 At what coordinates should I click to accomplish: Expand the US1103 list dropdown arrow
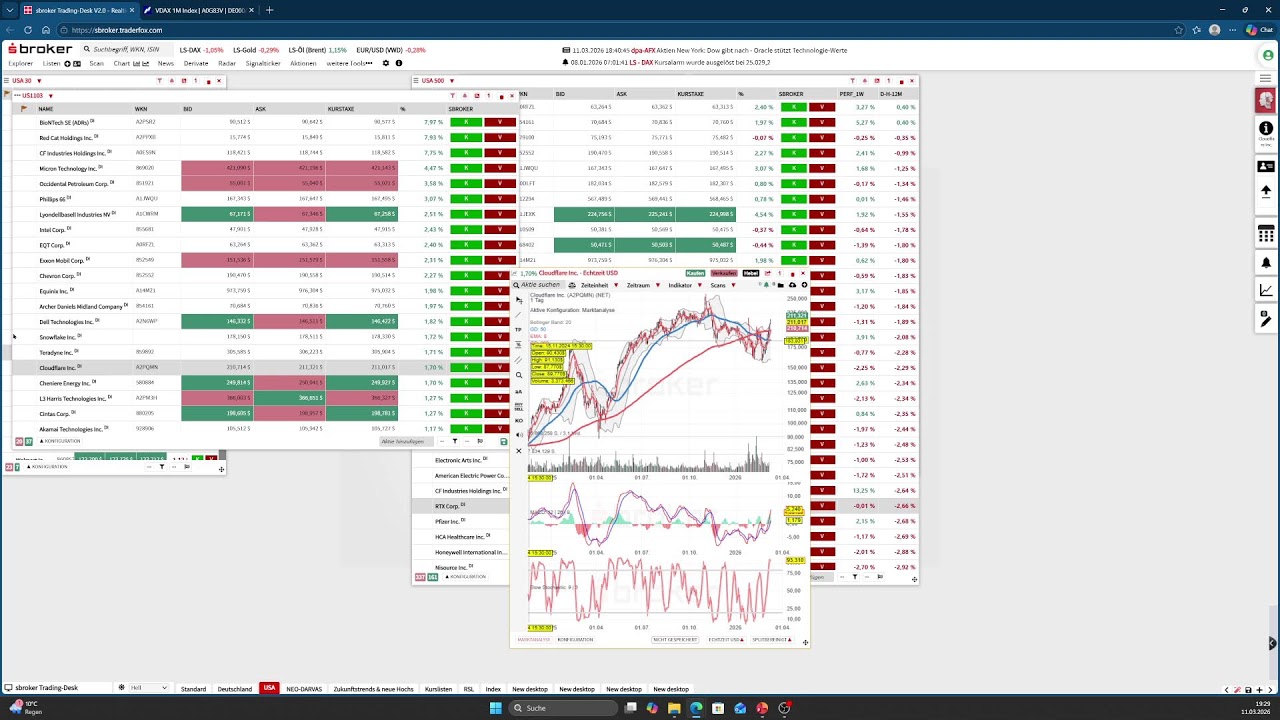pos(50,96)
